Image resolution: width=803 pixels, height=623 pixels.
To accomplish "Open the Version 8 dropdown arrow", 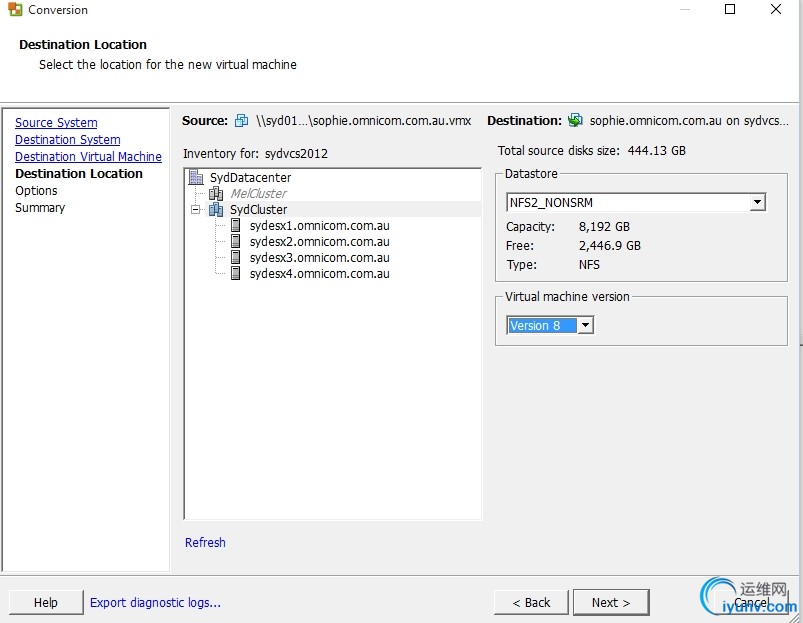I will coord(585,325).
